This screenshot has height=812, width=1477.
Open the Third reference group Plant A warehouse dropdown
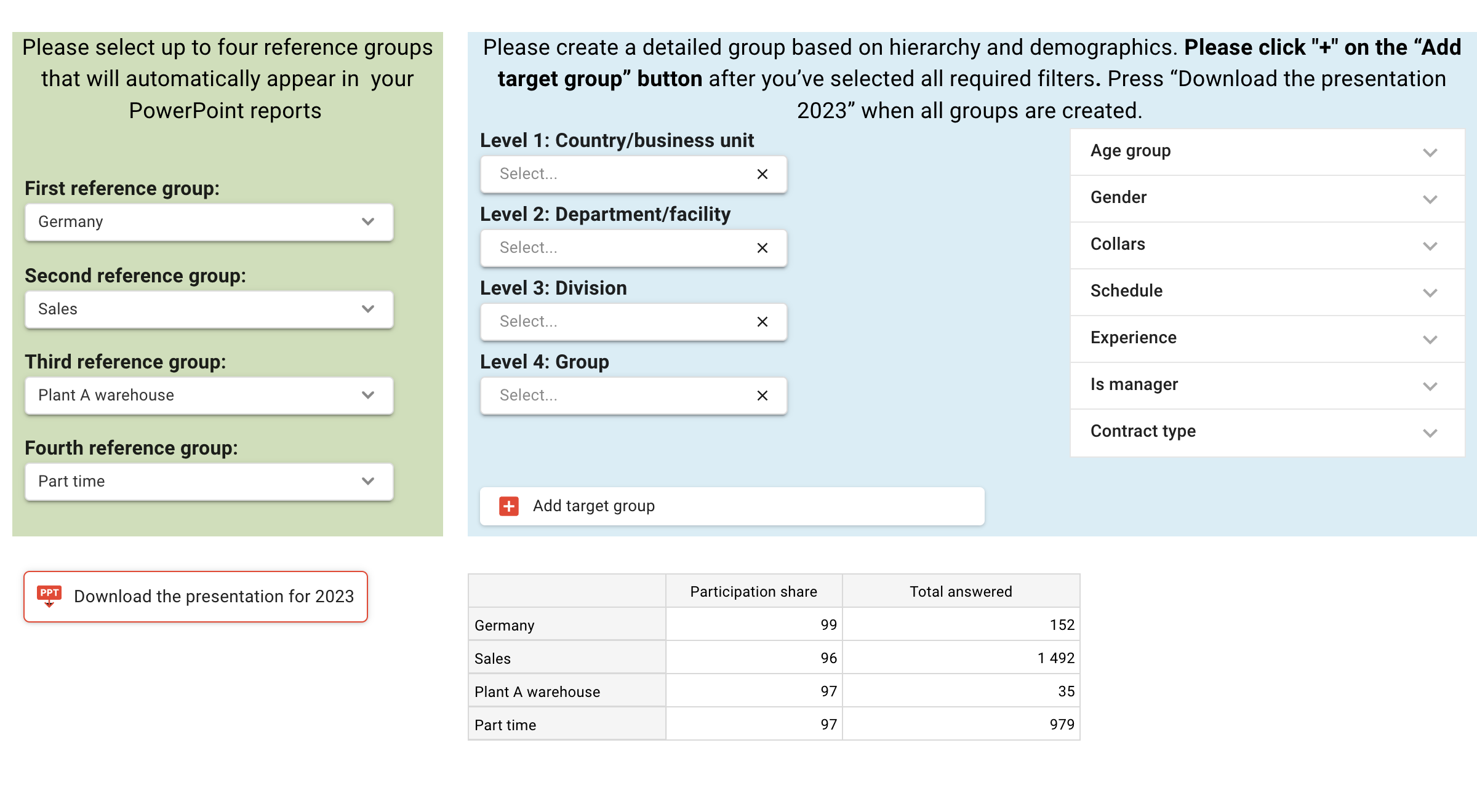coord(209,396)
